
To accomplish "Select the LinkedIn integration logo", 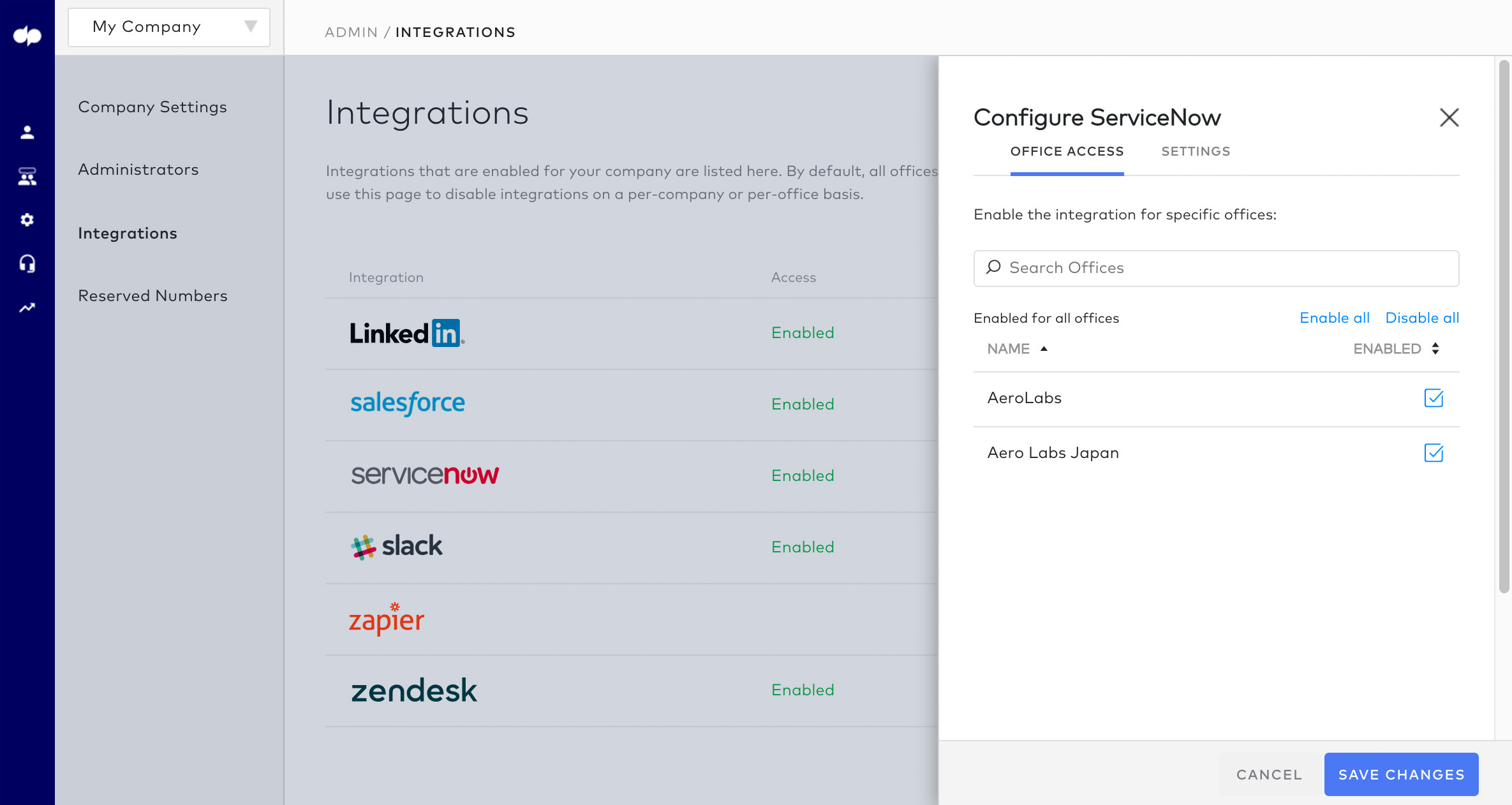I will click(407, 333).
